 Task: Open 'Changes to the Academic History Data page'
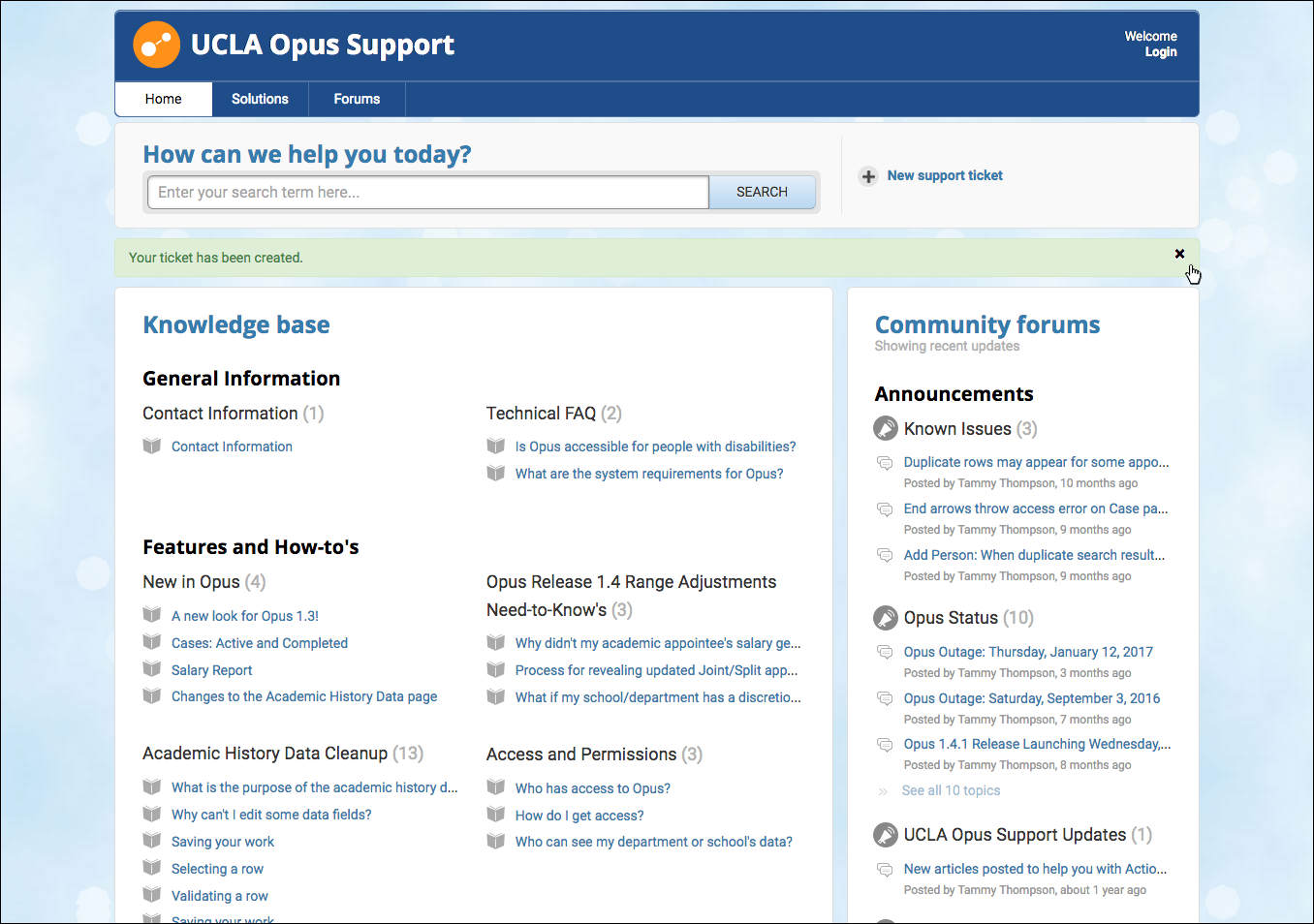pos(304,696)
